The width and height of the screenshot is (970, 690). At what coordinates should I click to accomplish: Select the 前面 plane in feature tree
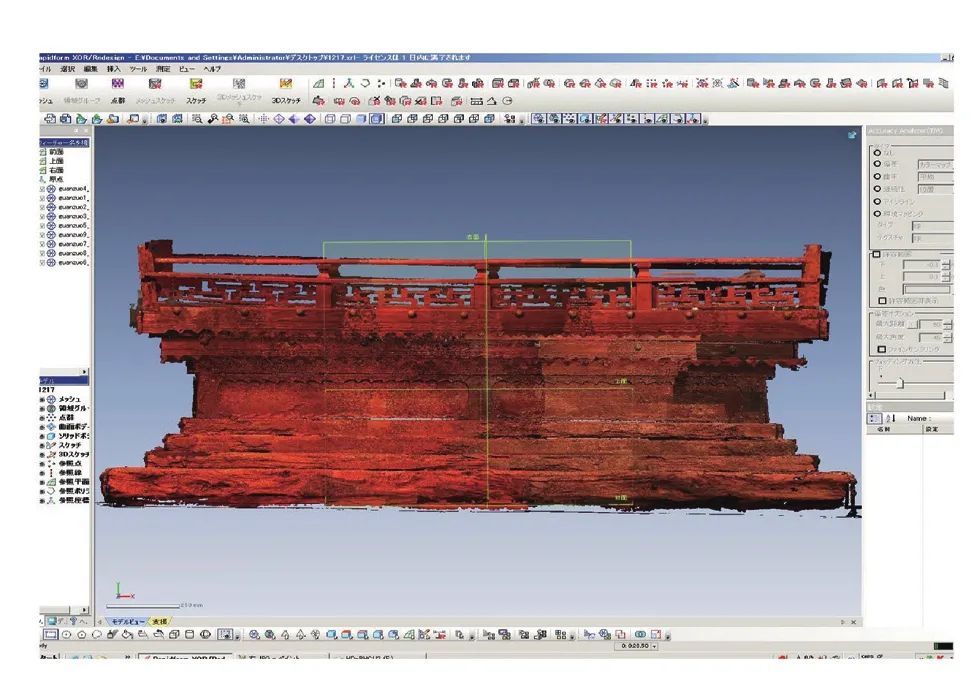pos(56,152)
